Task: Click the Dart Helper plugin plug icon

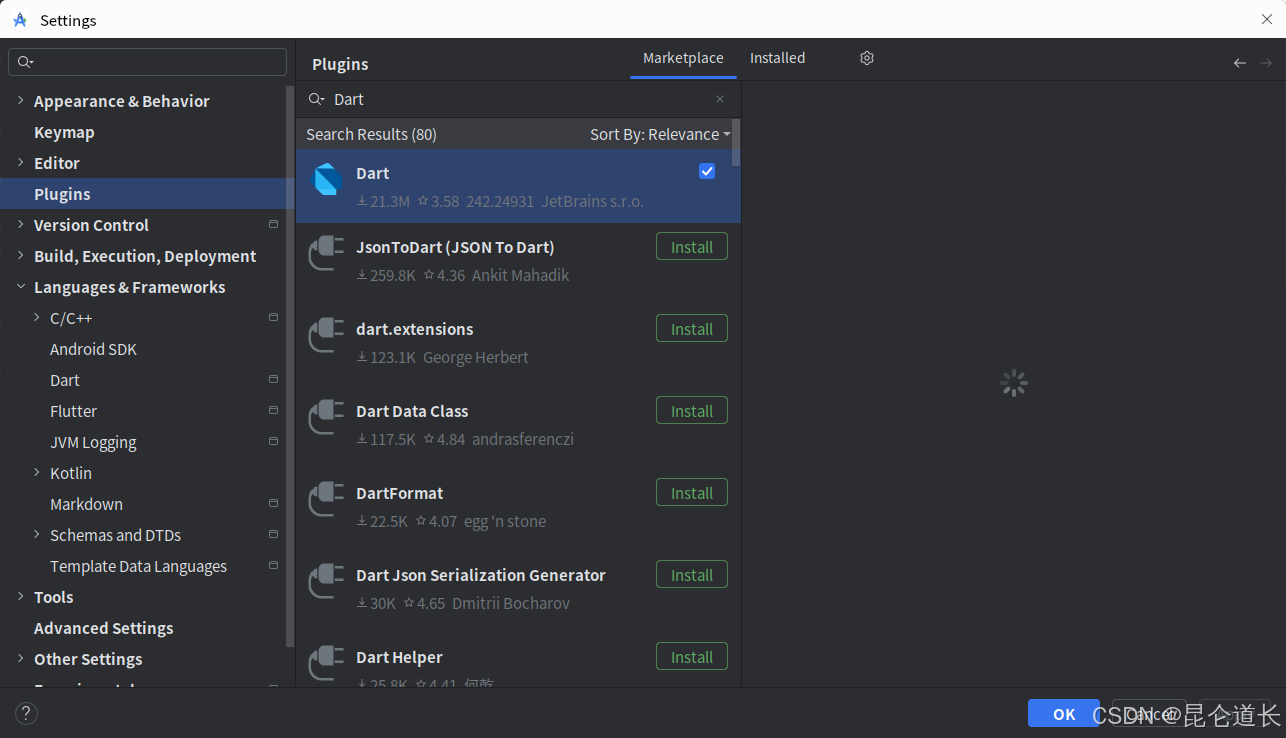Action: tap(326, 664)
